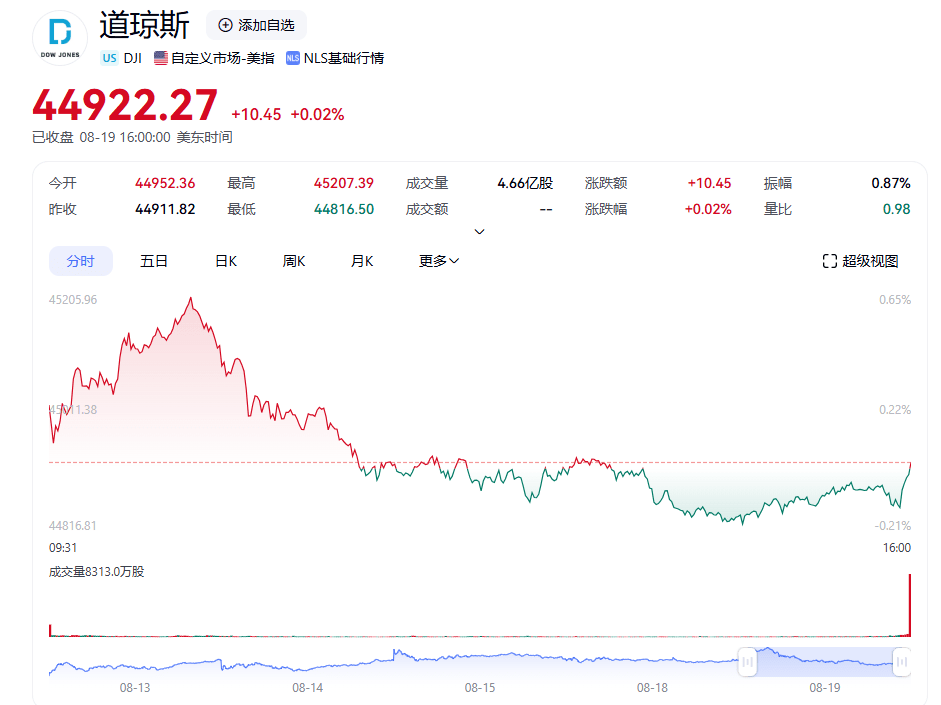The height and width of the screenshot is (705, 941).
Task: Click the 最高 value 45207.39
Action: tap(344, 183)
